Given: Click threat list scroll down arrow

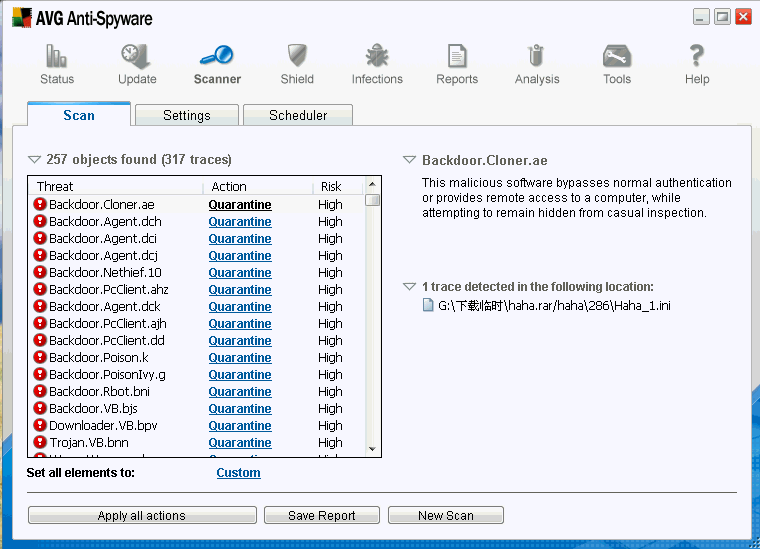Looking at the screenshot, I should pyautogui.click(x=372, y=449).
